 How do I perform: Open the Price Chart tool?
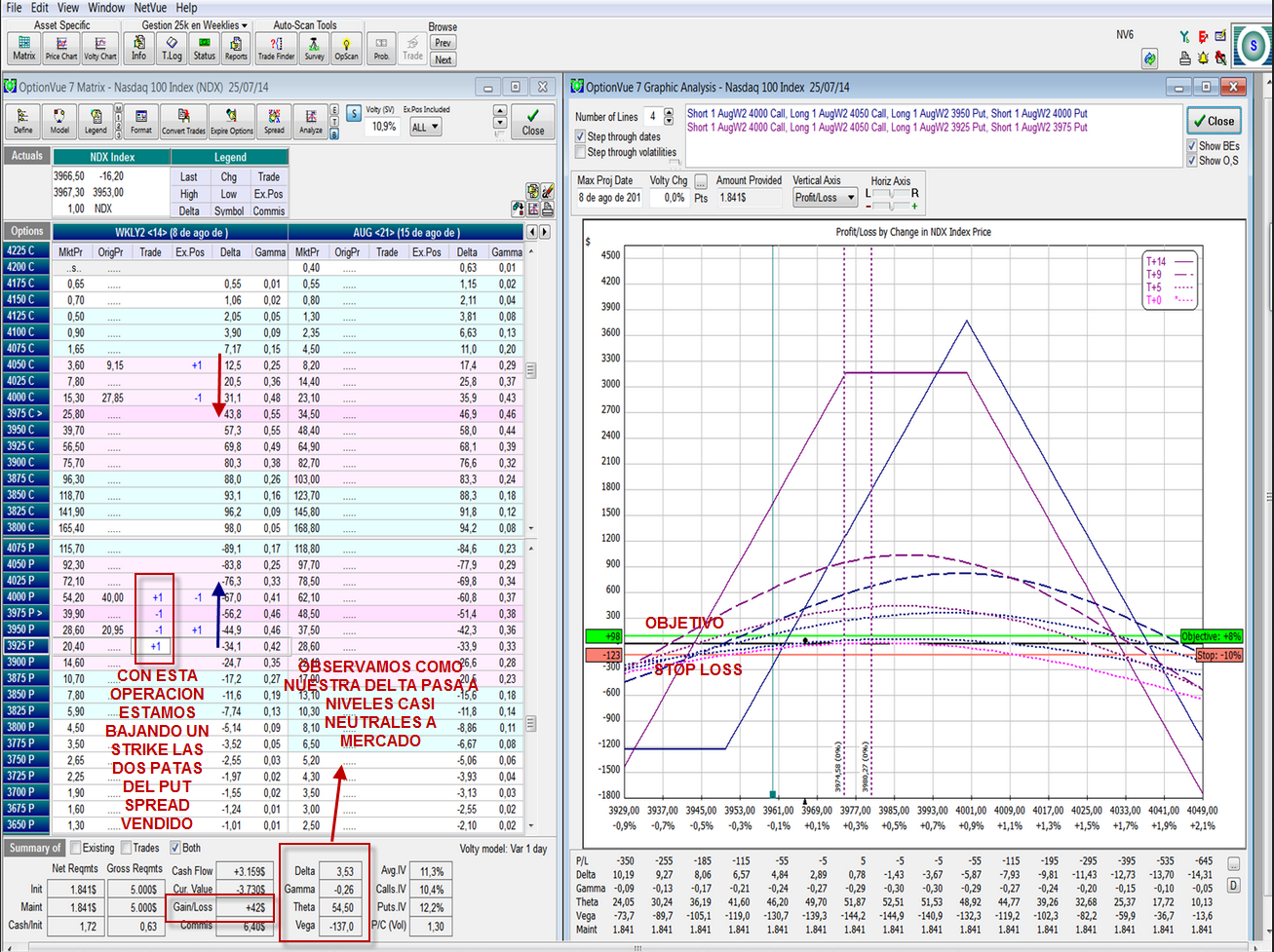(61, 47)
